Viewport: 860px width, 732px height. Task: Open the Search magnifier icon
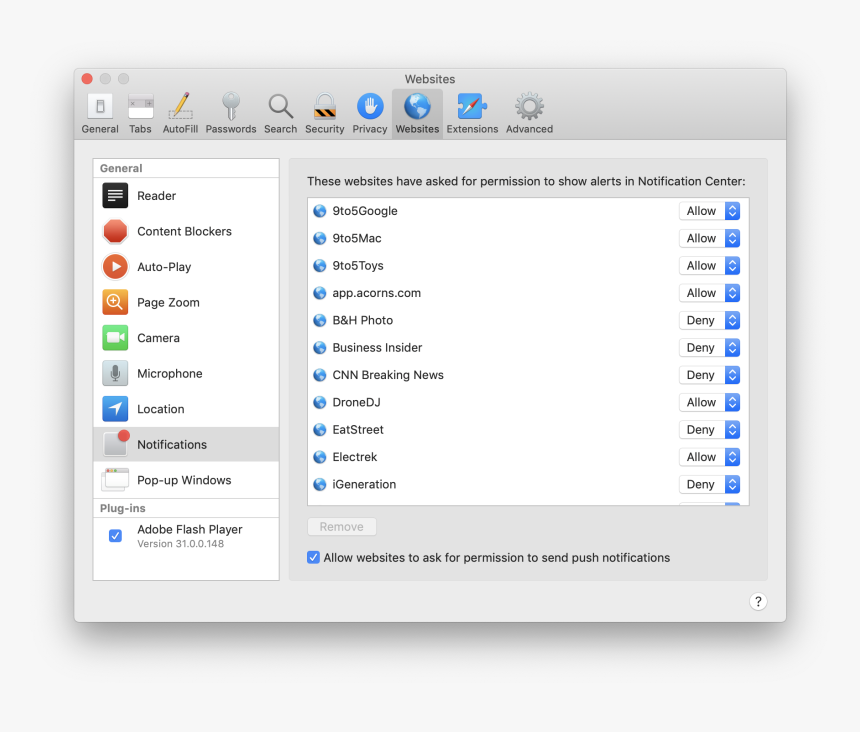[280, 106]
